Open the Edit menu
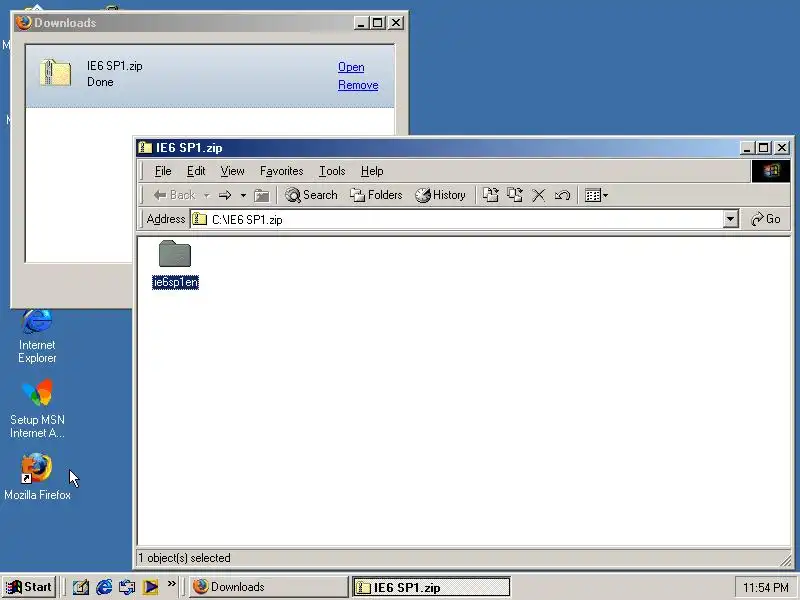The image size is (800, 600). (196, 171)
